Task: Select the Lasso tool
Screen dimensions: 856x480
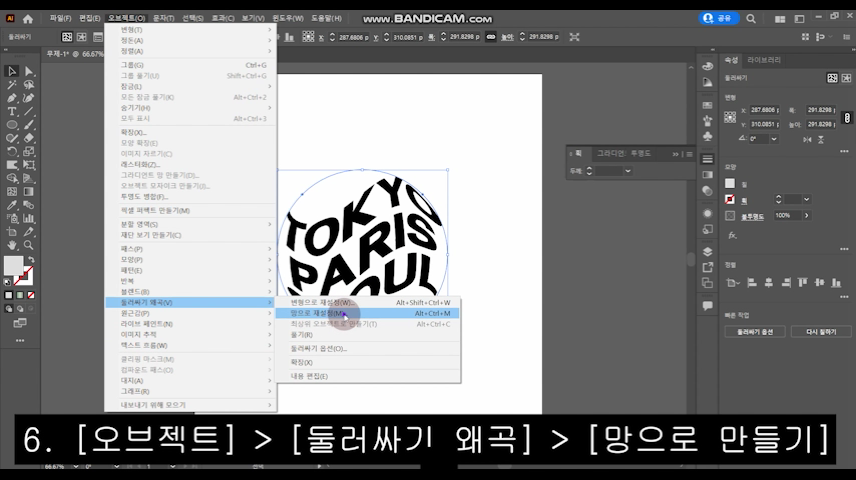Action: click(x=29, y=85)
